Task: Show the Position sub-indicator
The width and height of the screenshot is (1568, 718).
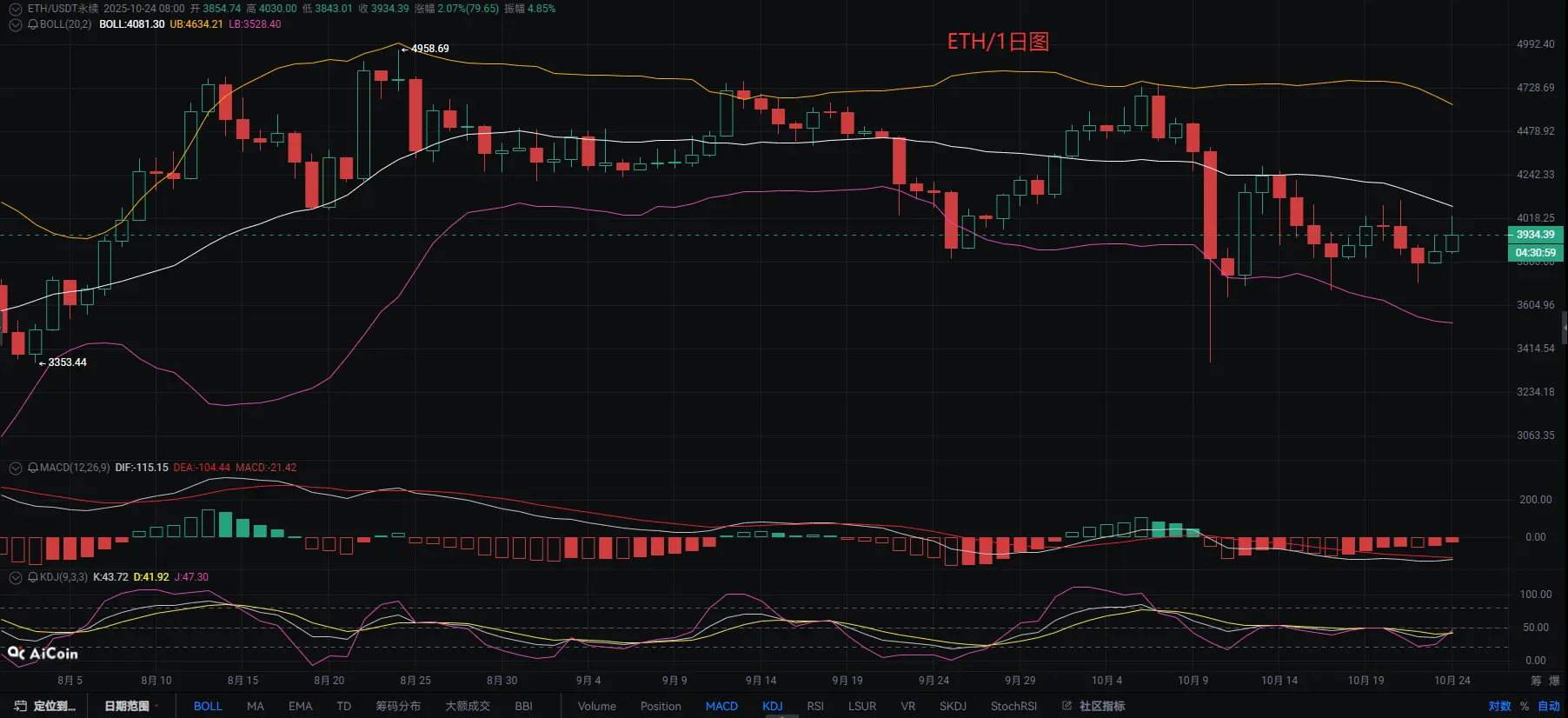Action: pyautogui.click(x=661, y=706)
